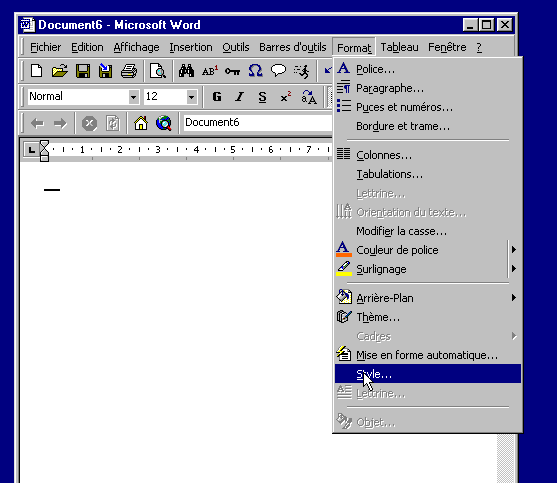Apply underline with S button
The image size is (557, 483).
tap(263, 97)
